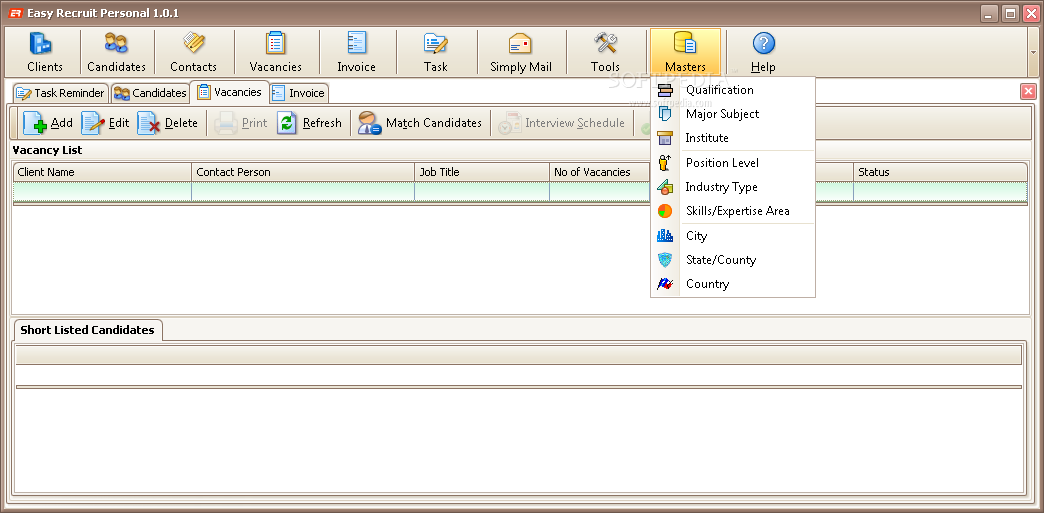Screen dimensions: 1044x513
Task: Open the Contacts module
Action: click(193, 53)
